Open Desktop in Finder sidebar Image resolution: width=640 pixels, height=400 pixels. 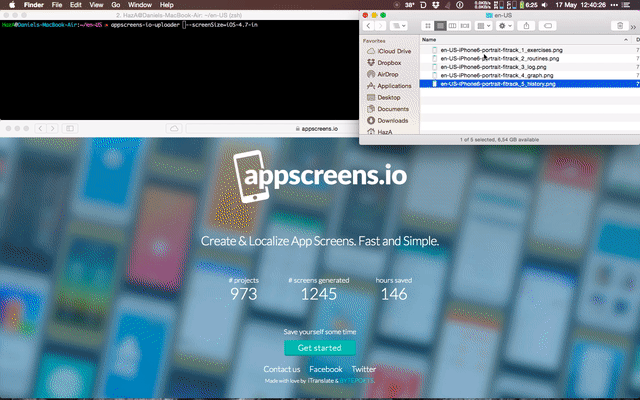tap(384, 98)
